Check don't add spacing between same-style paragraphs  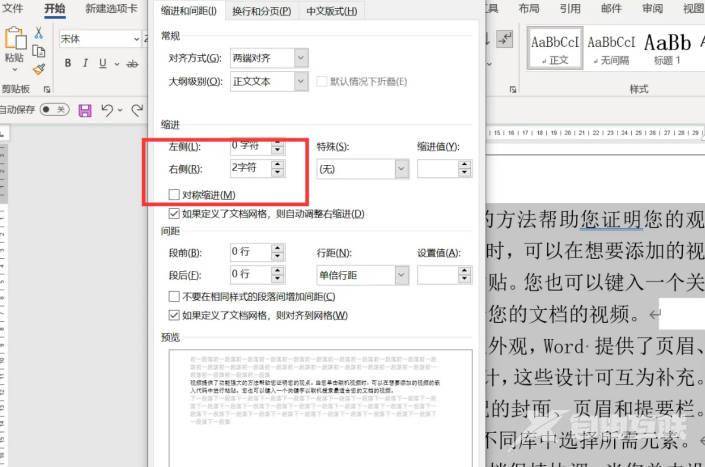pyautogui.click(x=174, y=296)
